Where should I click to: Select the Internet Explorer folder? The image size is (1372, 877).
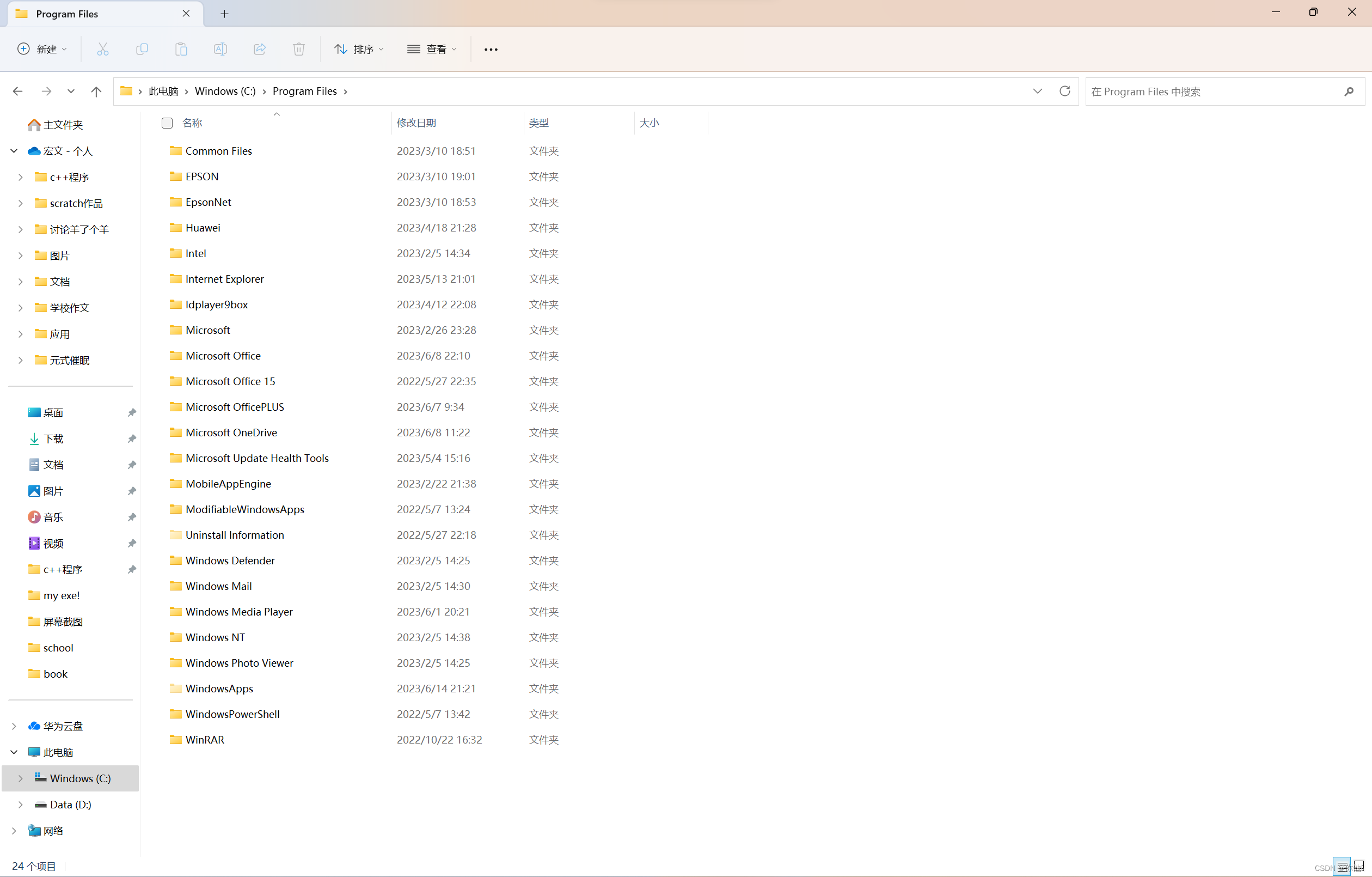point(224,279)
